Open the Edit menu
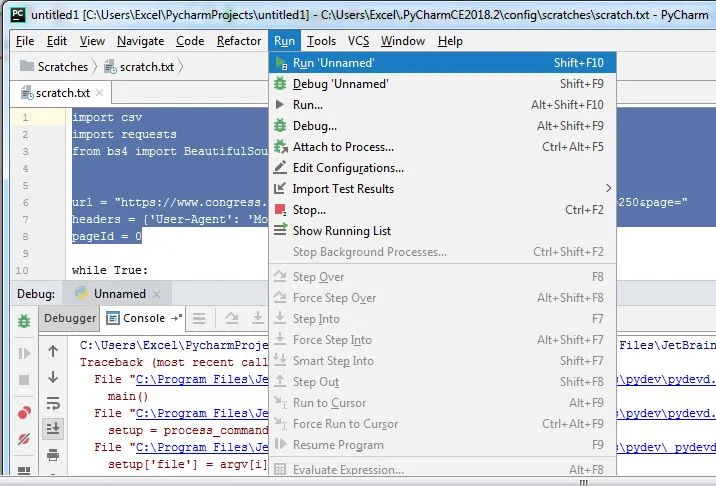Screen dimensions: 716x486 coord(57,41)
